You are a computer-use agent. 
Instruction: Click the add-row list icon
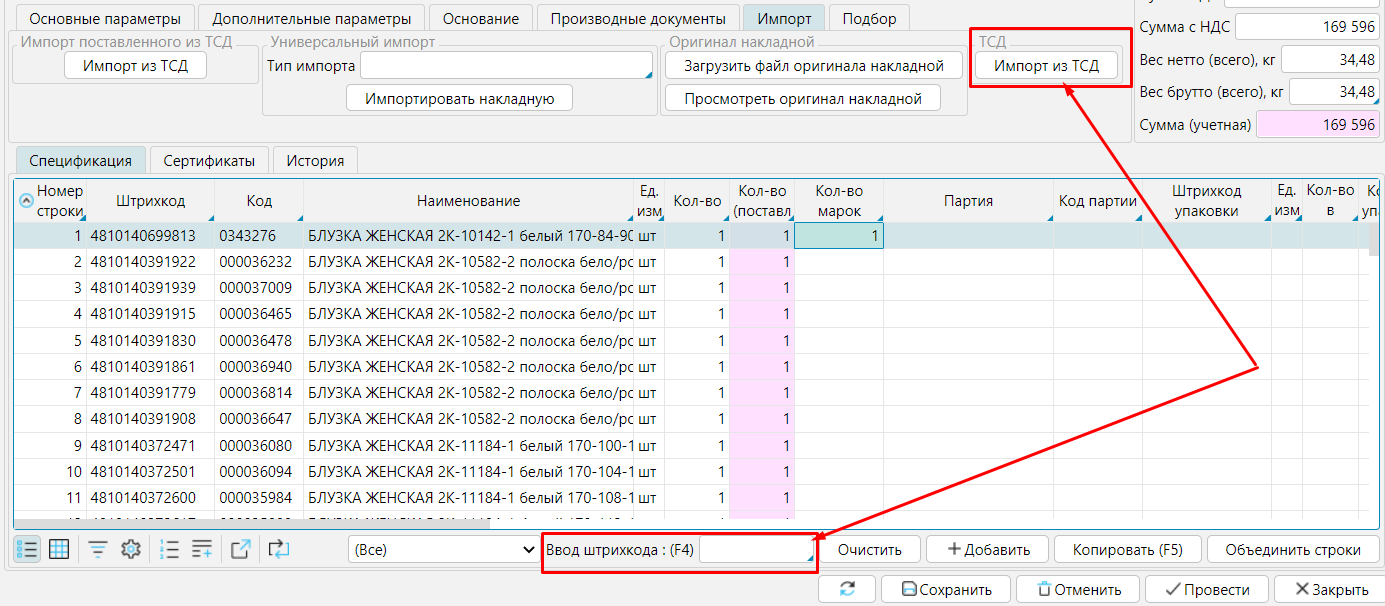point(202,549)
